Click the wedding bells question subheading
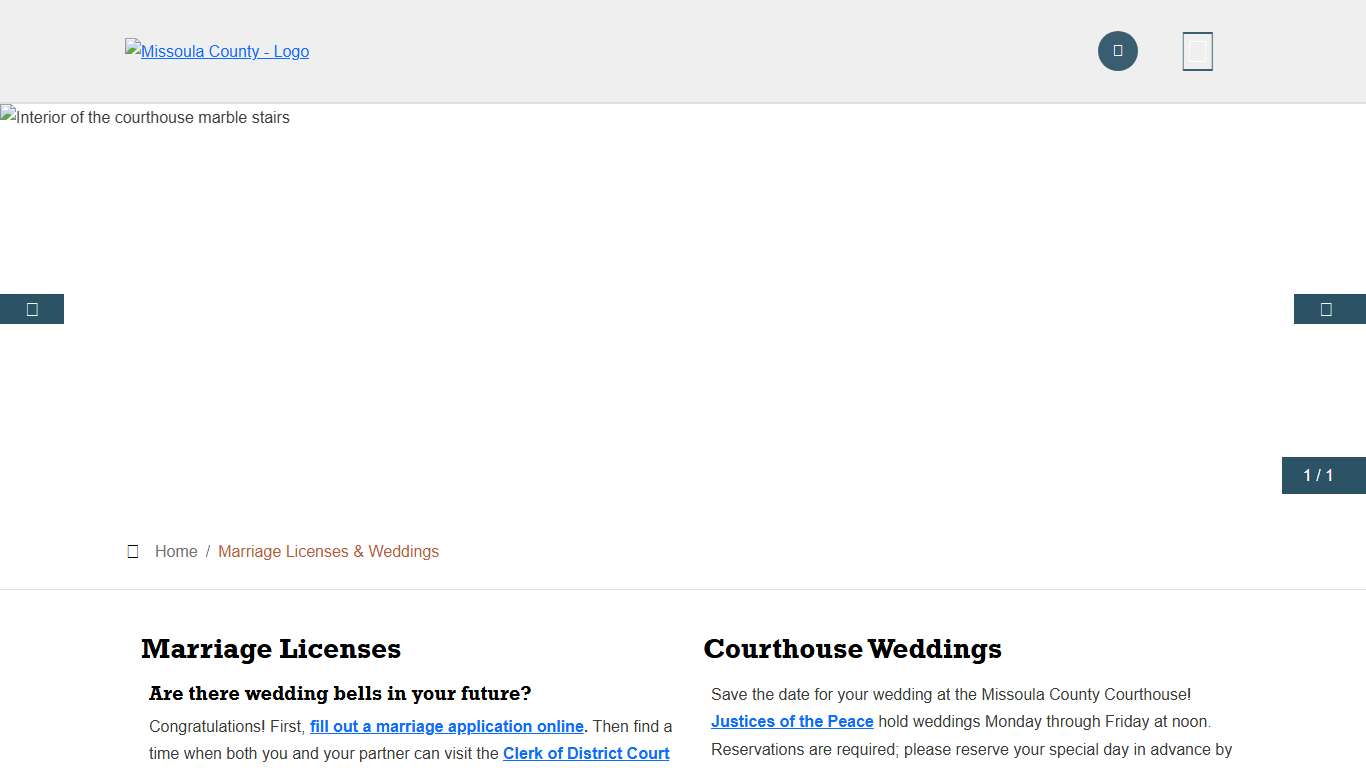1366x768 pixels. pyautogui.click(x=340, y=693)
